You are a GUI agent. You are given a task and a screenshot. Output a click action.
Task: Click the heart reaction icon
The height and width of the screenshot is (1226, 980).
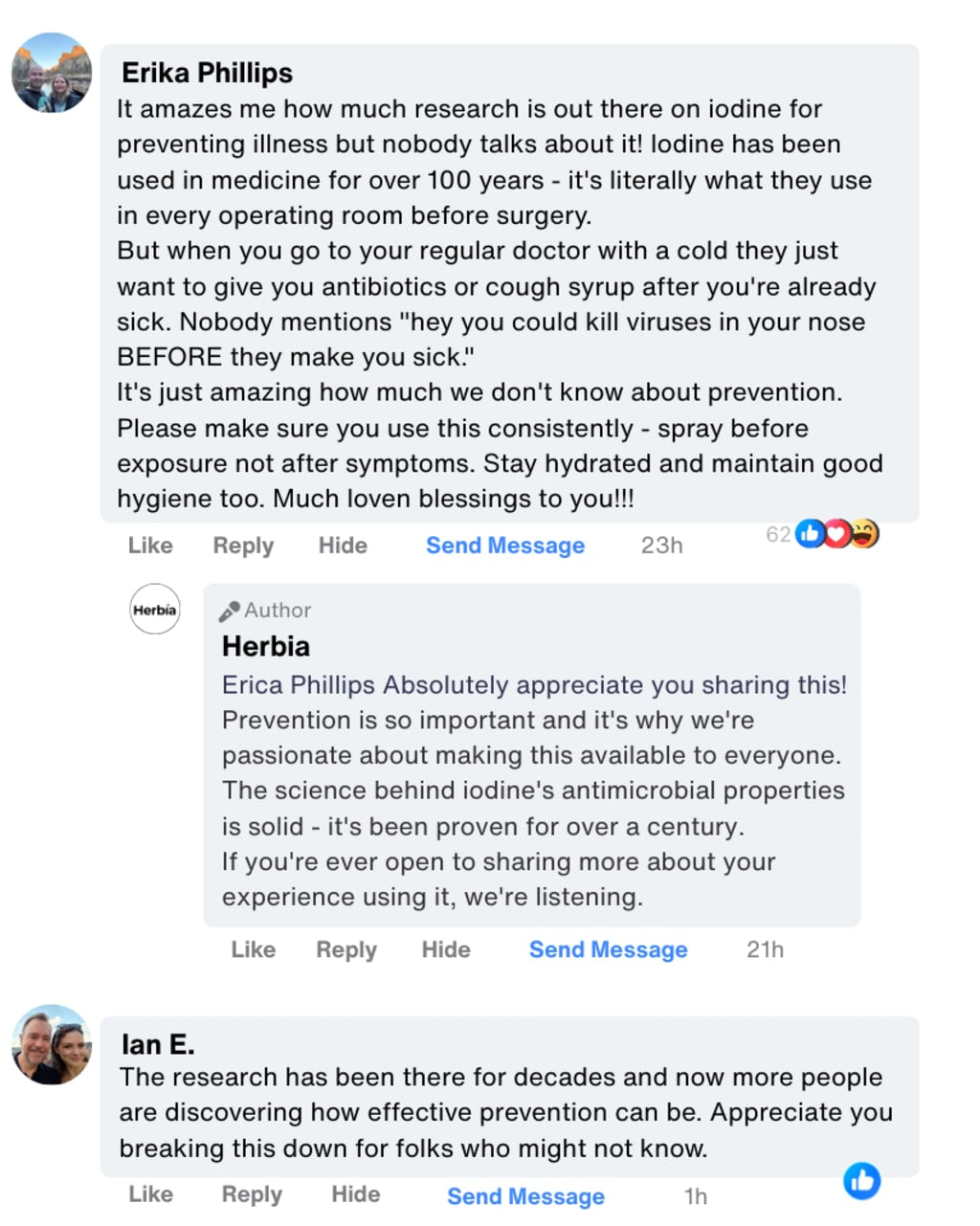pyautogui.click(x=837, y=534)
